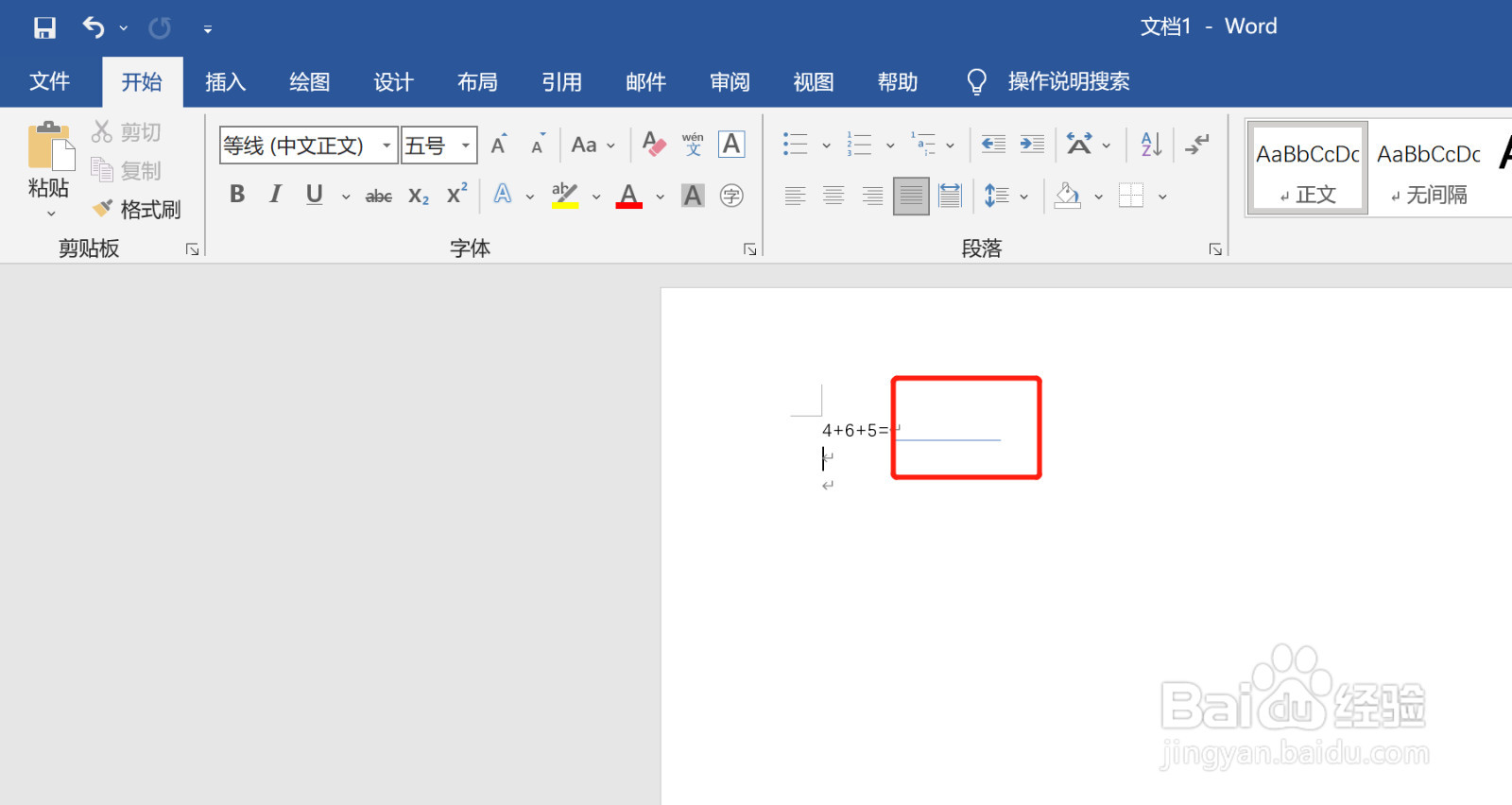Click the multilevel list icon
The width and height of the screenshot is (1512, 805).
(x=923, y=145)
